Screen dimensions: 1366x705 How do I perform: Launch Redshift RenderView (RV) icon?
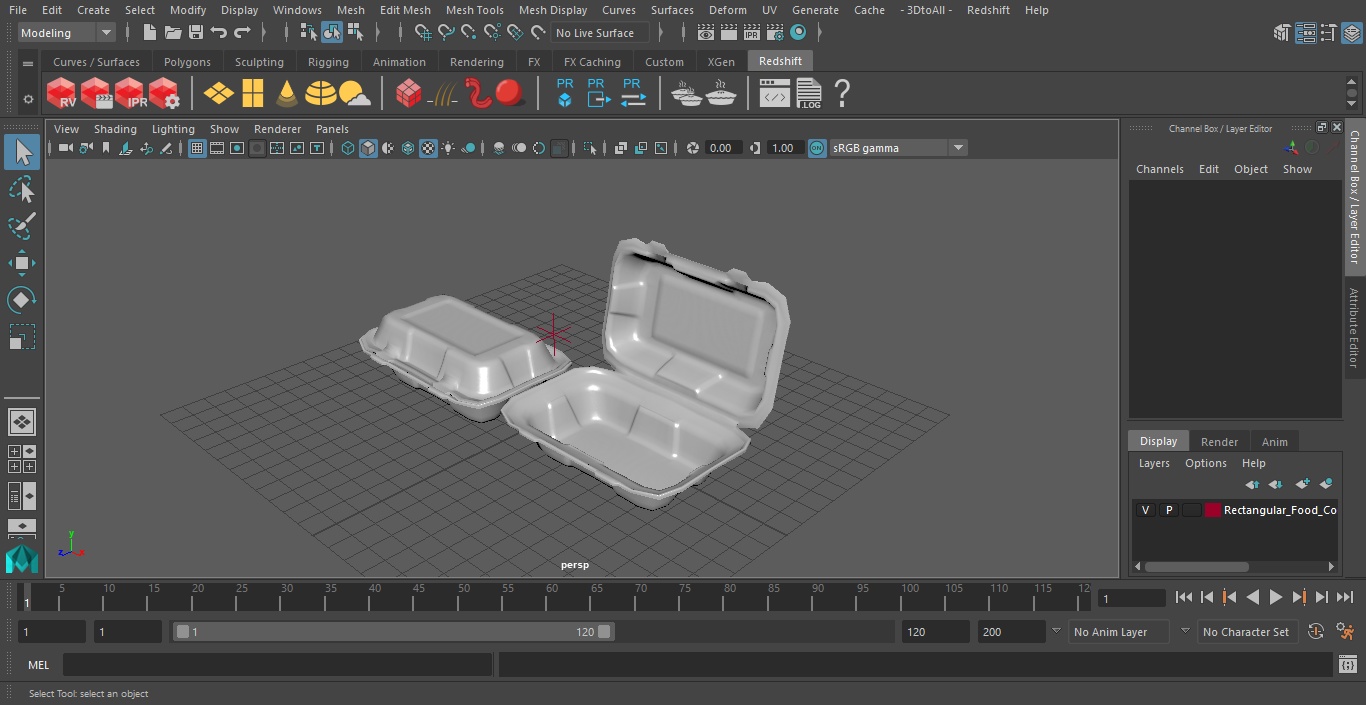pyautogui.click(x=62, y=94)
